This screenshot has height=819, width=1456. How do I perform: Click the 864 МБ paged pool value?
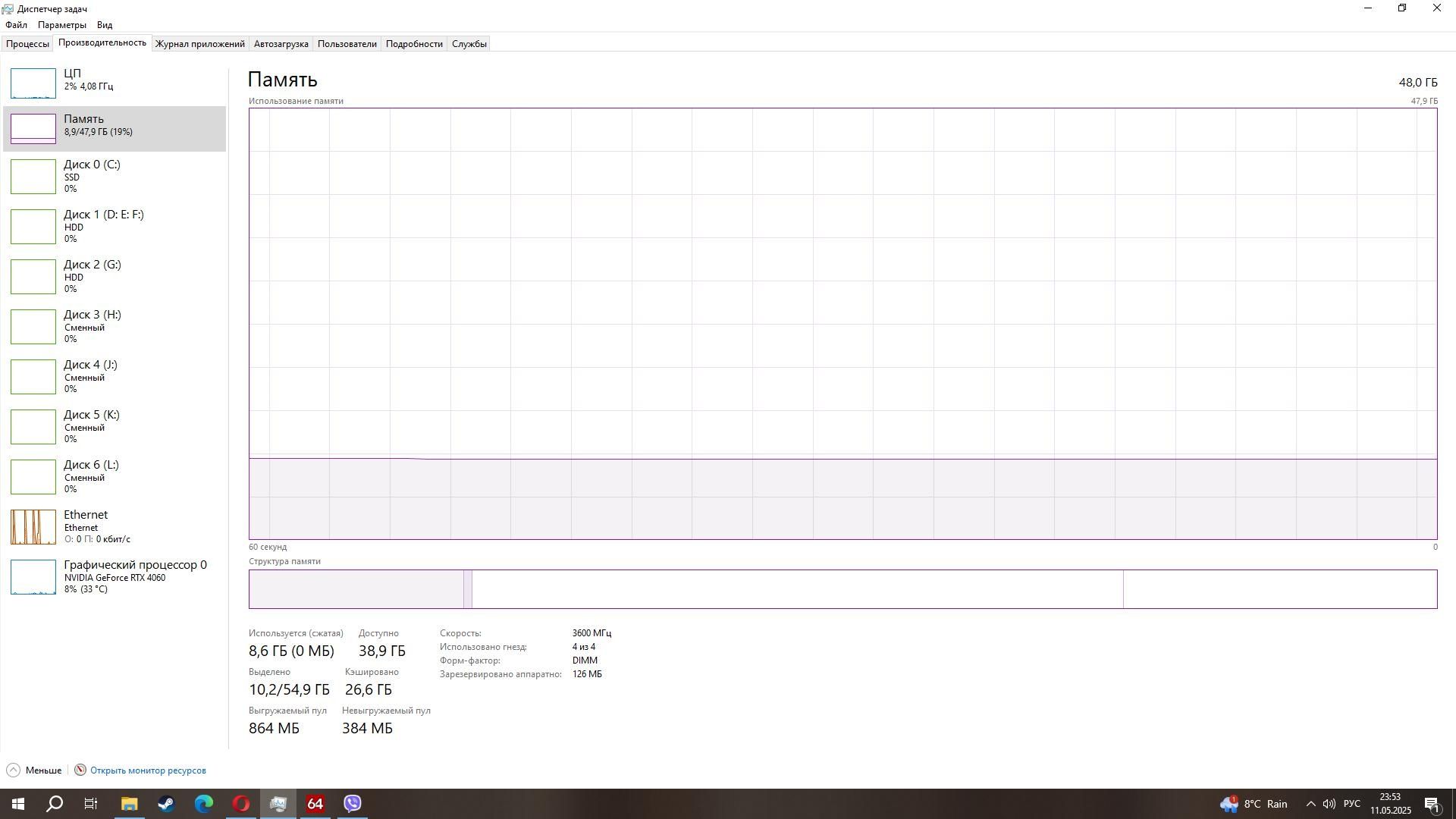click(274, 729)
